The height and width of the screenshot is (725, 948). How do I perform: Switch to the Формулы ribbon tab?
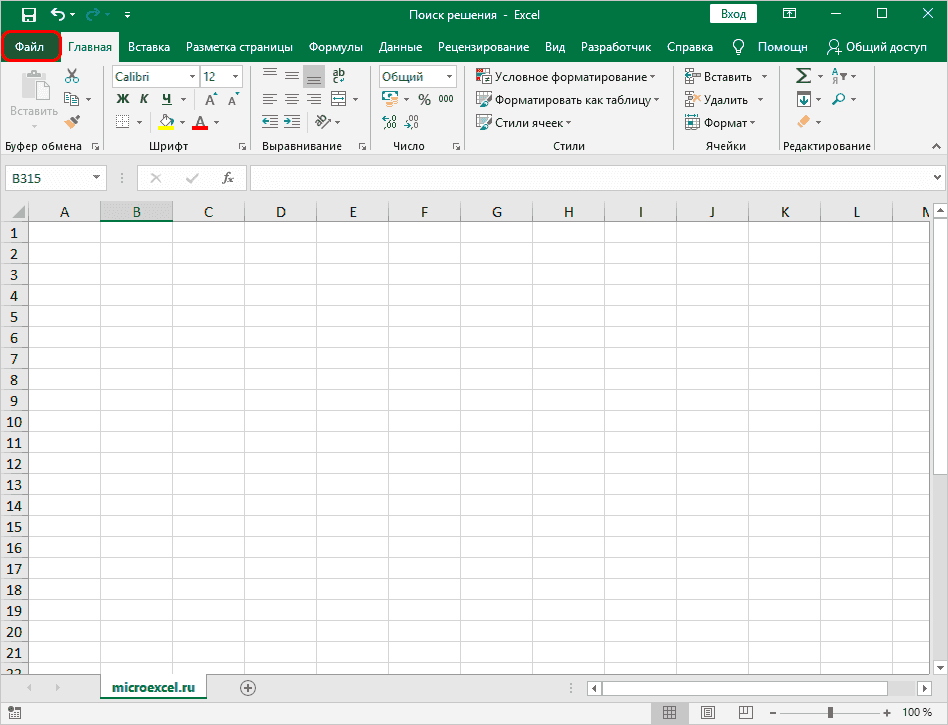click(335, 47)
